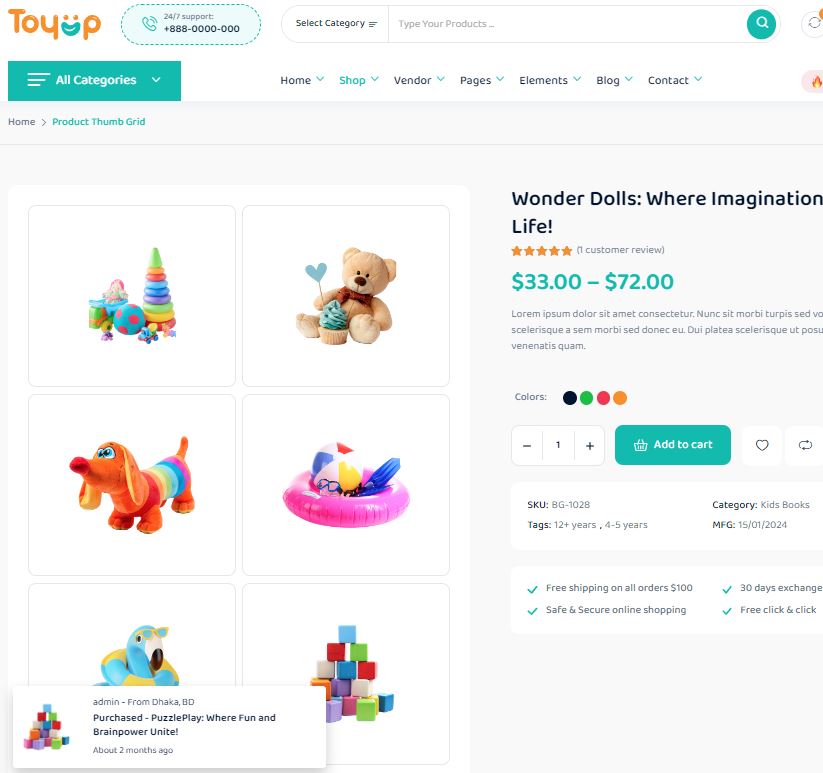The image size is (823, 773).
Task: Expand the All Categories menu
Action: (x=94, y=80)
